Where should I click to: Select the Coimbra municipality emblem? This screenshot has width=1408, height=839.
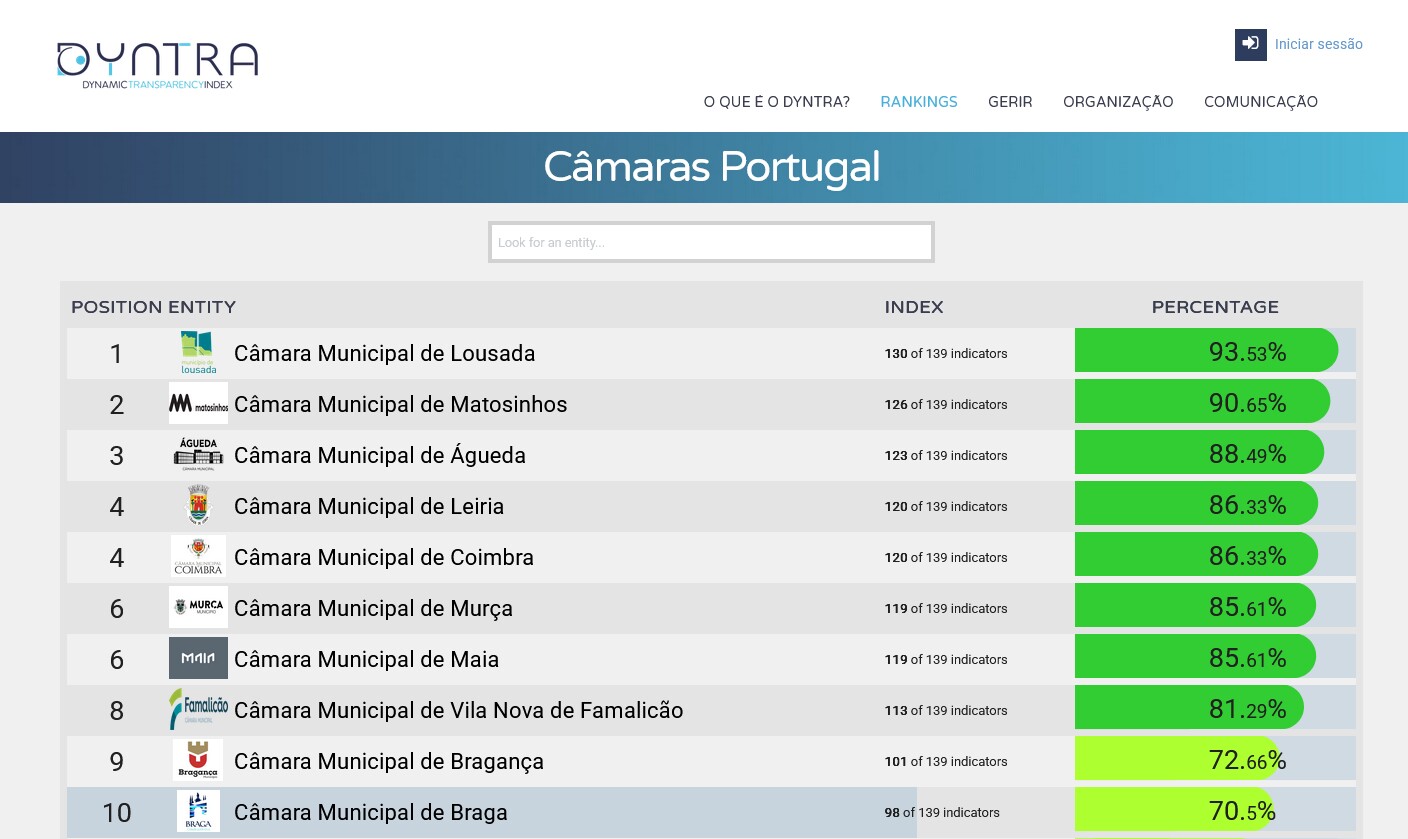198,557
